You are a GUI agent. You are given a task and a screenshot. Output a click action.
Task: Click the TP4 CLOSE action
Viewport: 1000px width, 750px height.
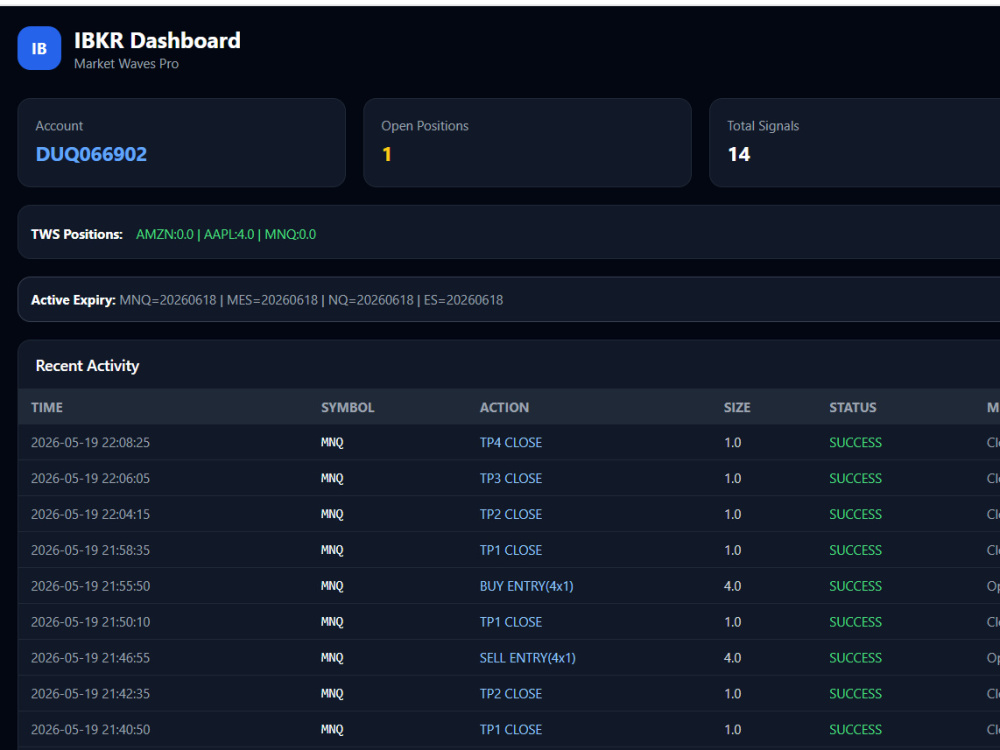pos(511,443)
